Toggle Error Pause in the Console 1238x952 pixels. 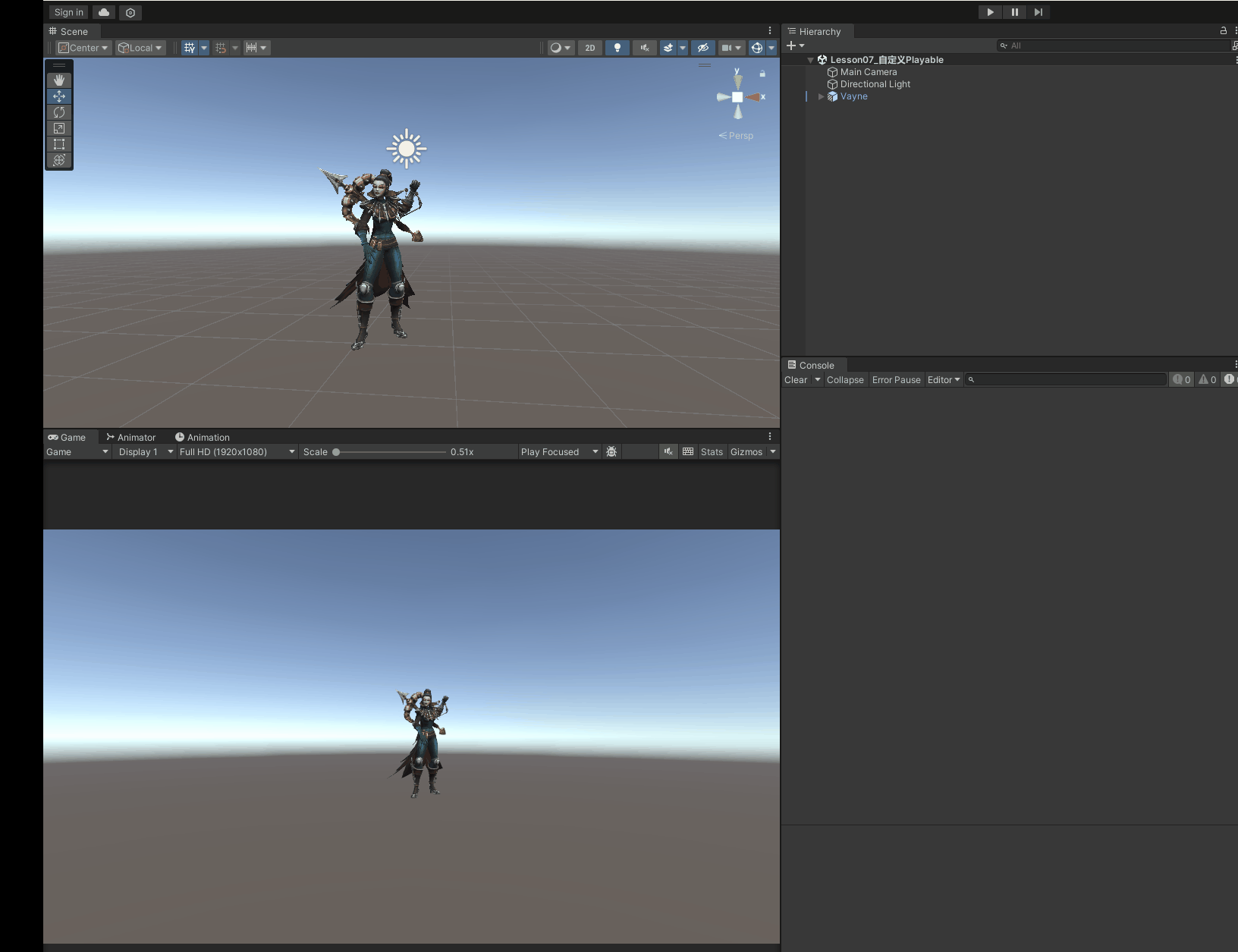point(896,380)
